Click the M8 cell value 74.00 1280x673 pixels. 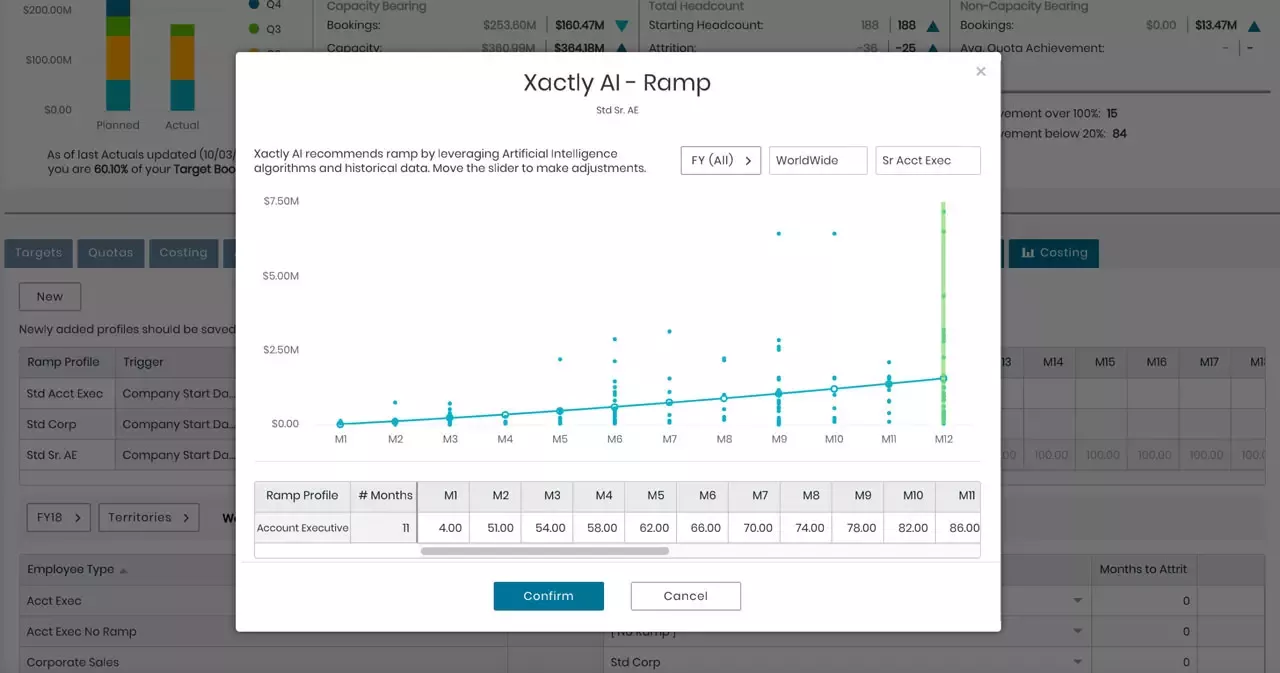807,528
